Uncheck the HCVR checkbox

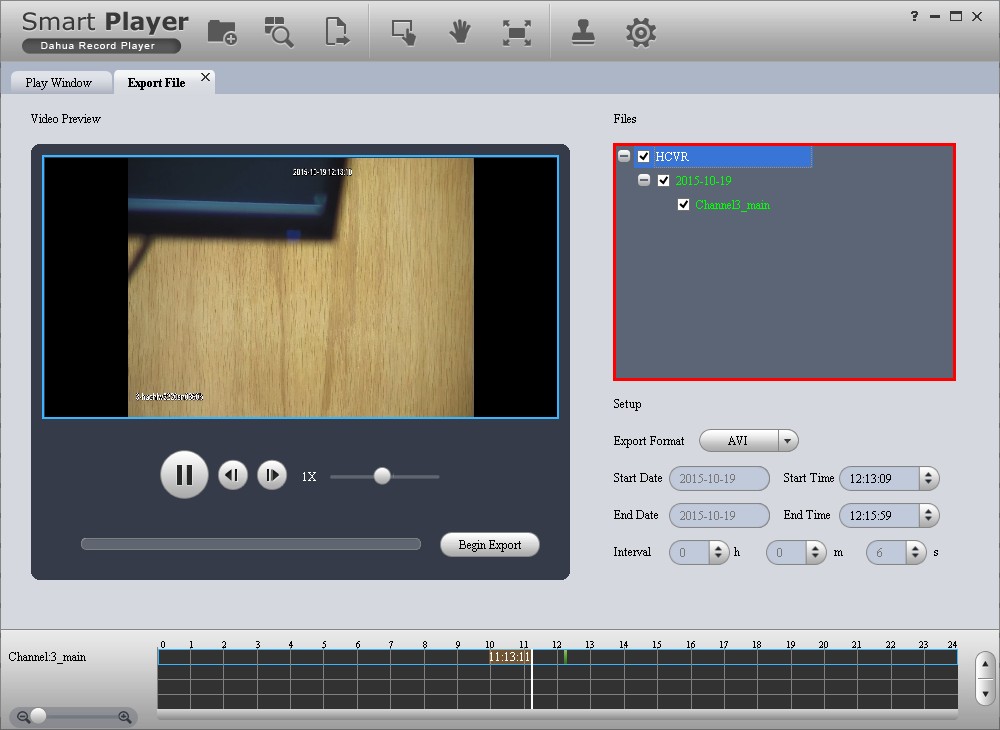644,157
